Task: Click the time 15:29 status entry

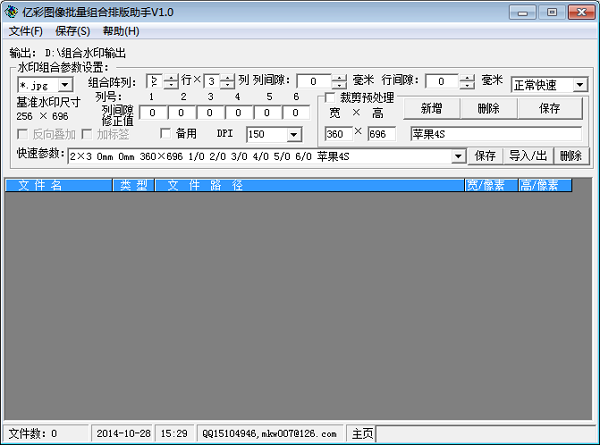Action: pos(174,434)
